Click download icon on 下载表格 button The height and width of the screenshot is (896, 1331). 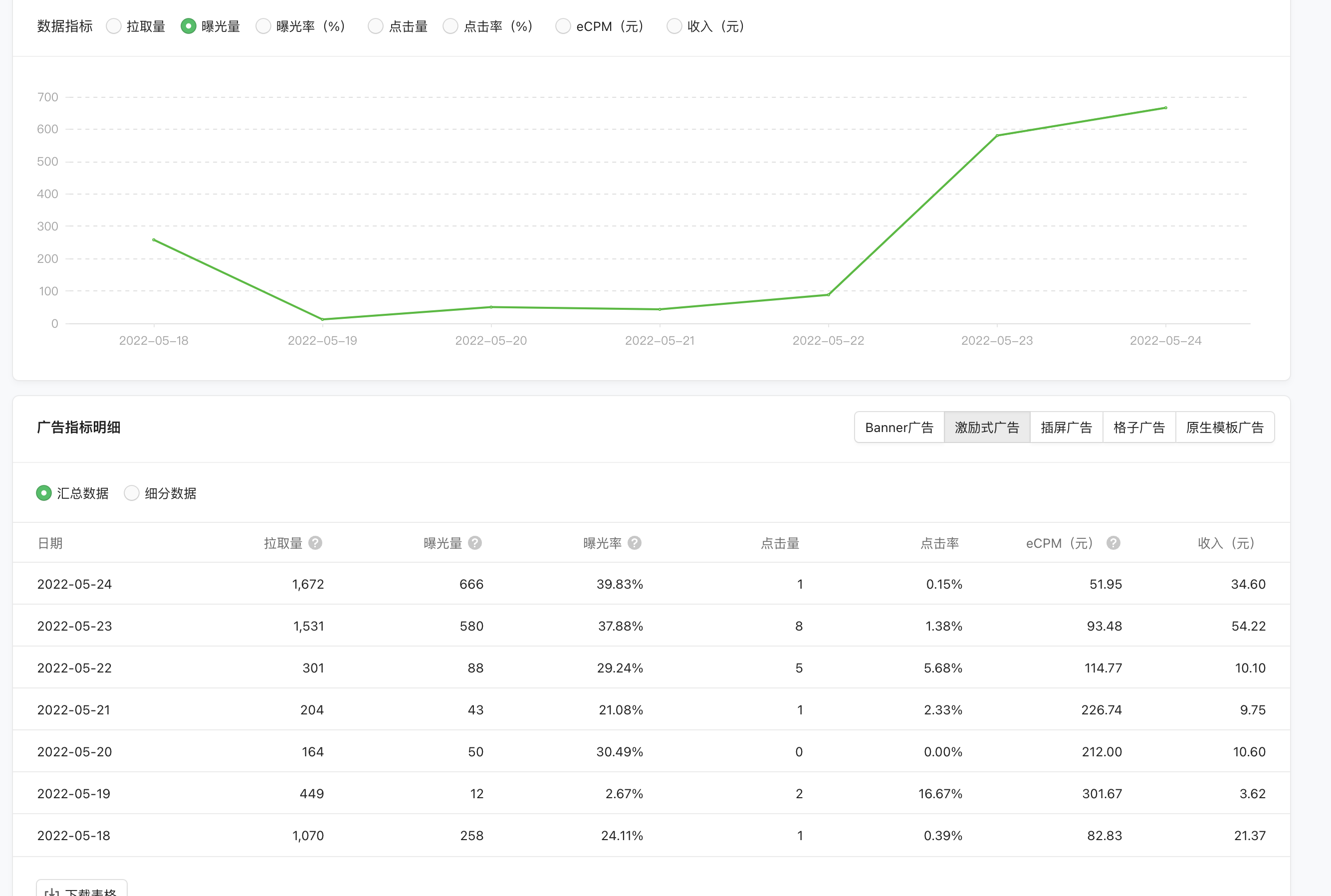click(x=52, y=892)
